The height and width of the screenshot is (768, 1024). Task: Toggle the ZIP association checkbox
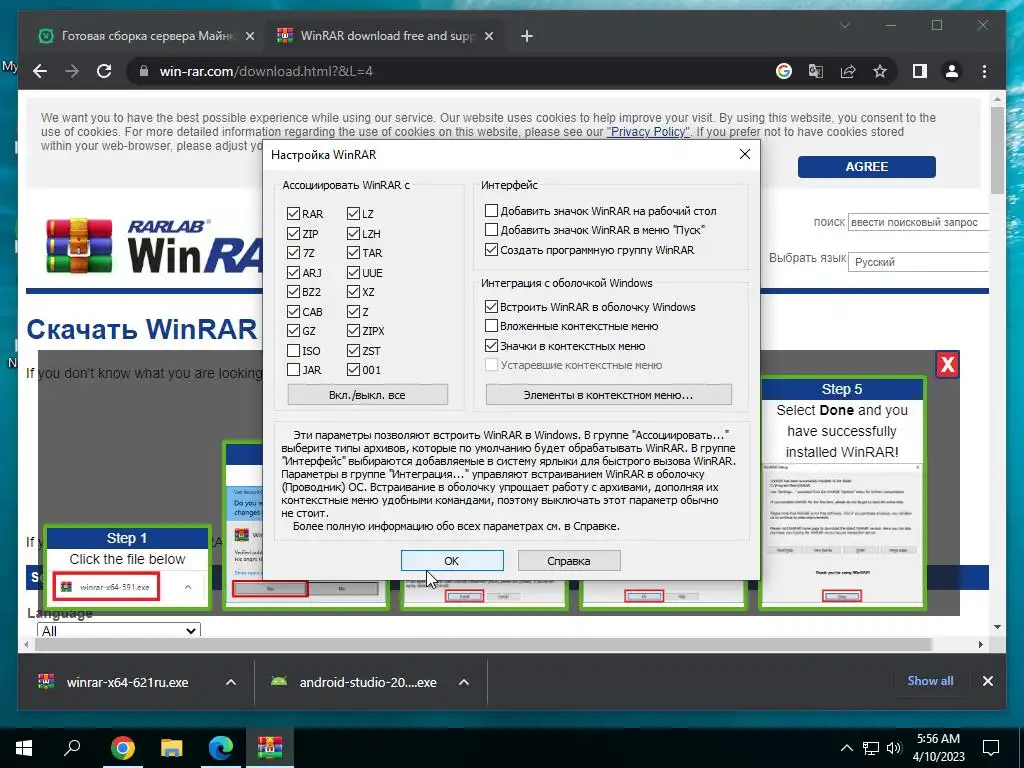coord(293,233)
